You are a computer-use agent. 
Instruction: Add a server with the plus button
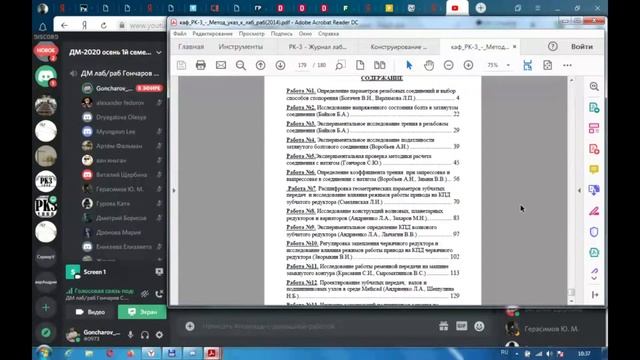coord(46,307)
